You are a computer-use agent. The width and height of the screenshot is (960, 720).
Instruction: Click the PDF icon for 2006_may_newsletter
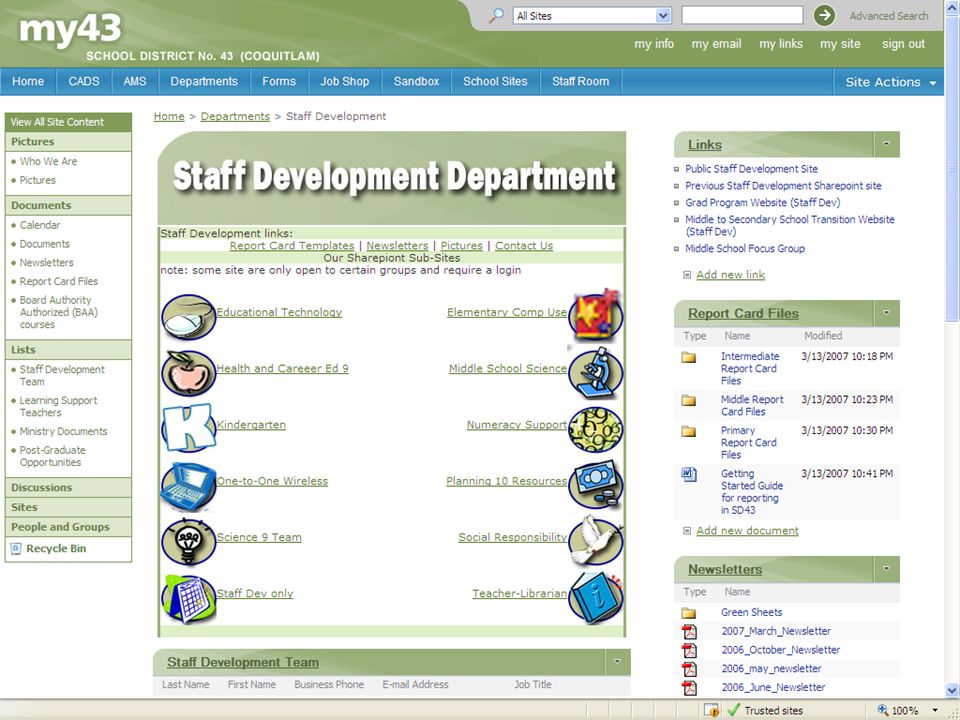click(689, 669)
